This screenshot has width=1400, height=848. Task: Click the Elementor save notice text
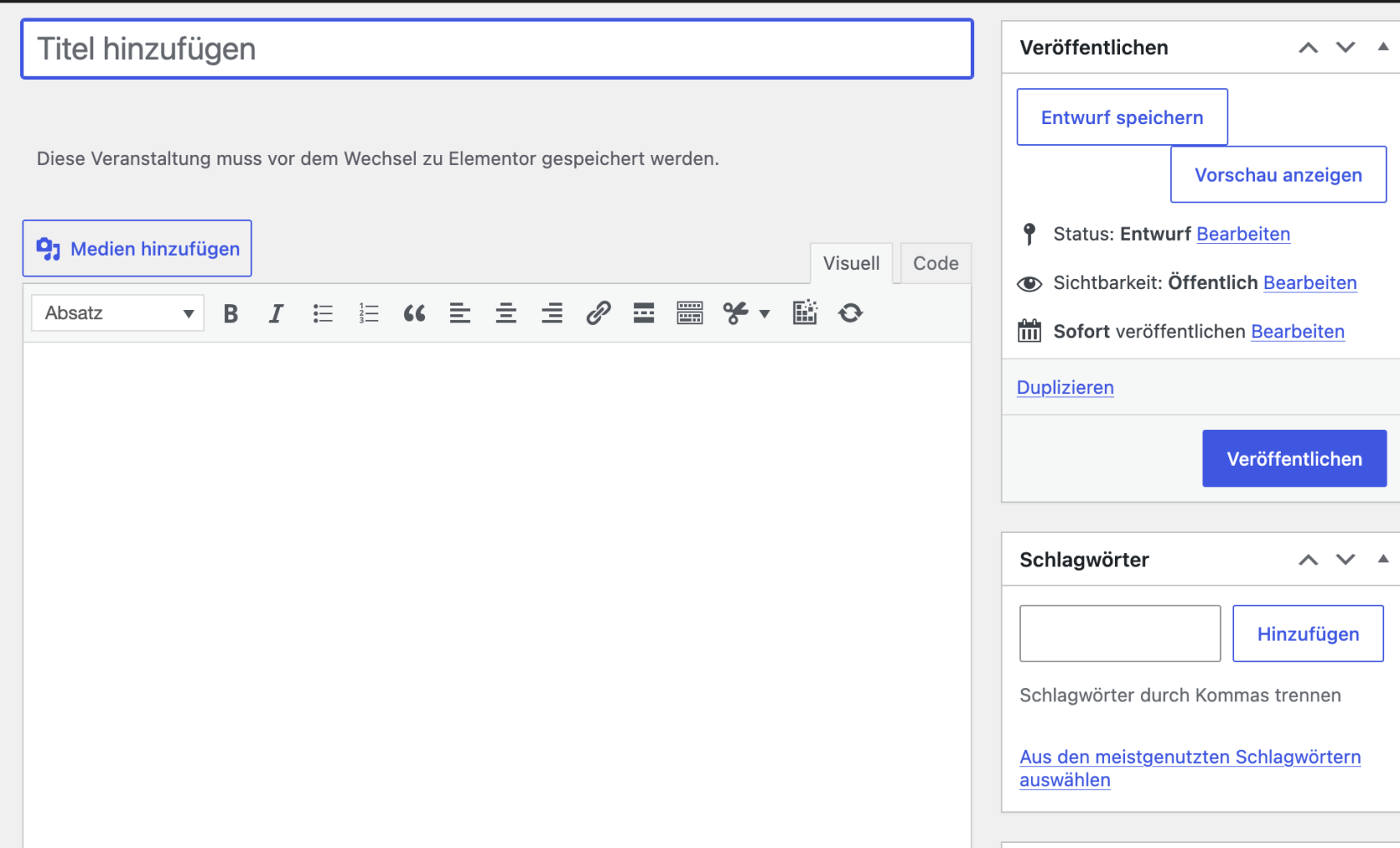click(x=377, y=158)
